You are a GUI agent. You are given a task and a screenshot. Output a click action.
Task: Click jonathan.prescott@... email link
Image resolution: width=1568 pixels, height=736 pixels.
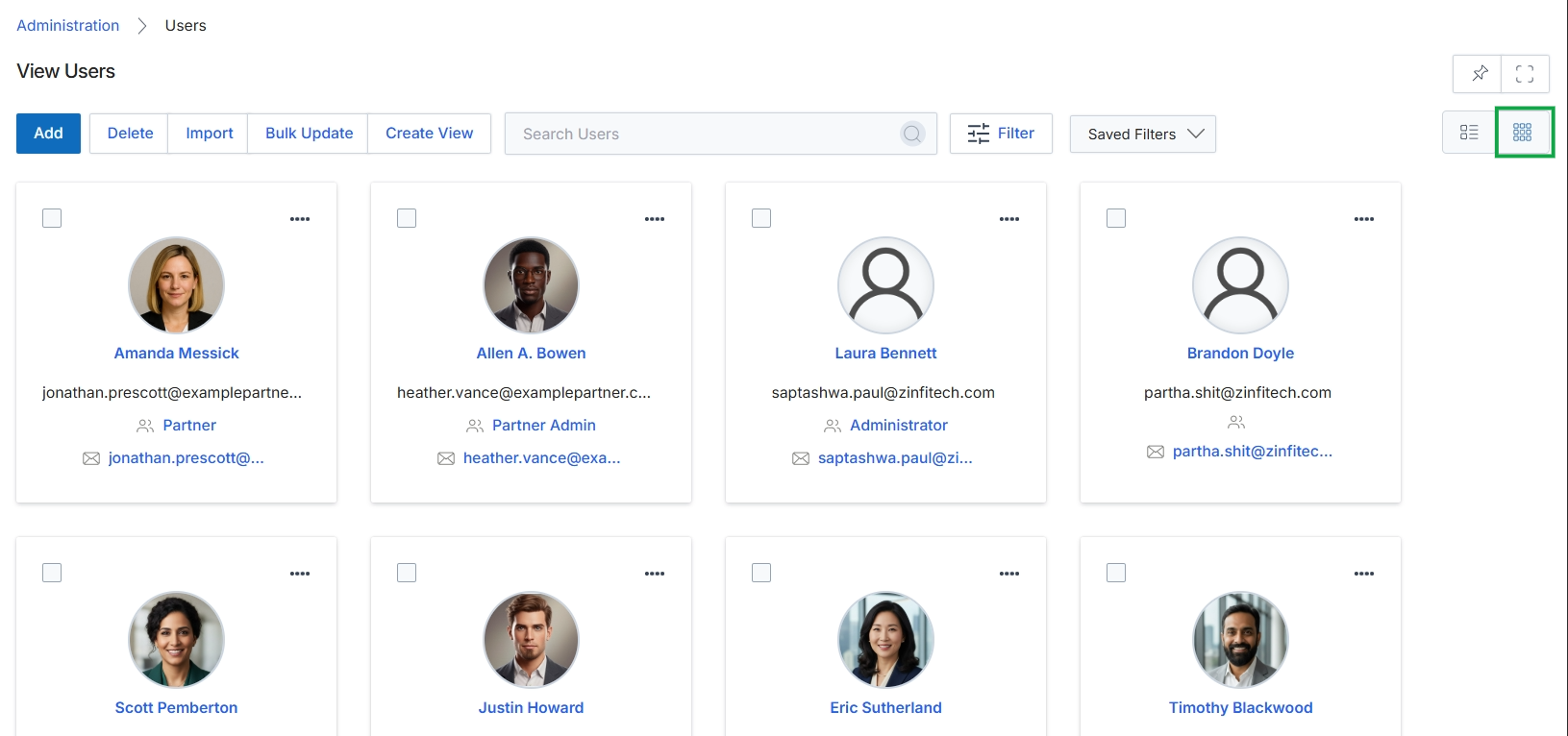point(186,458)
